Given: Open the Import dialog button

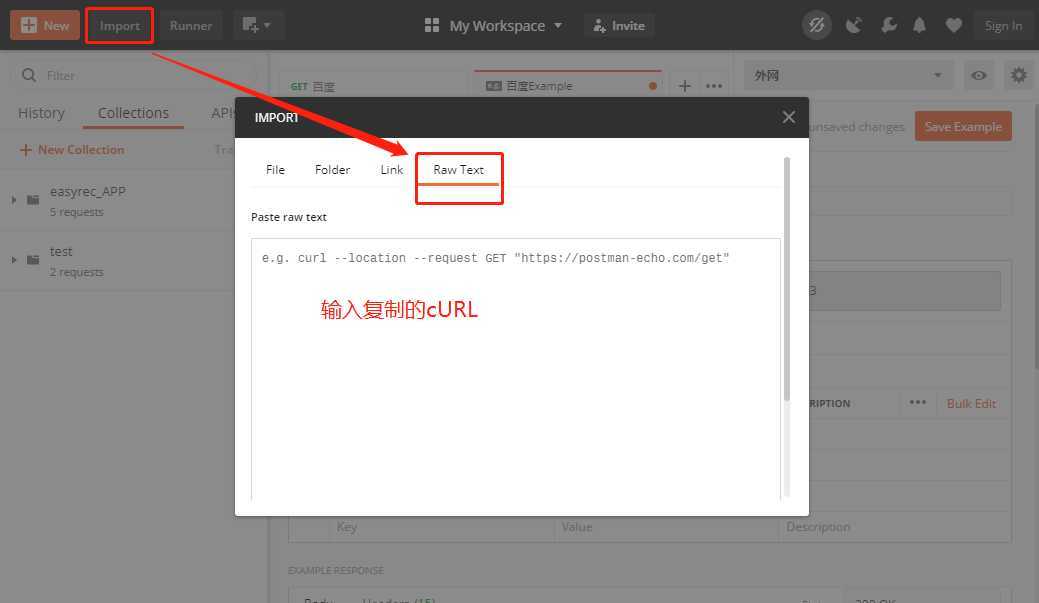Looking at the screenshot, I should [x=119, y=26].
